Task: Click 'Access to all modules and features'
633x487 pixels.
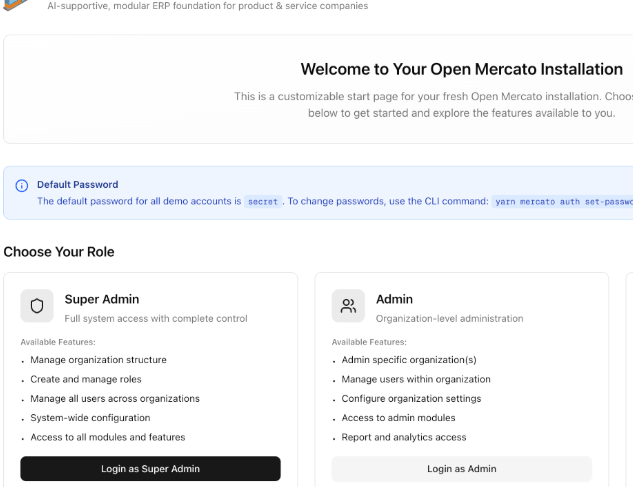Action: pyautogui.click(x=108, y=437)
